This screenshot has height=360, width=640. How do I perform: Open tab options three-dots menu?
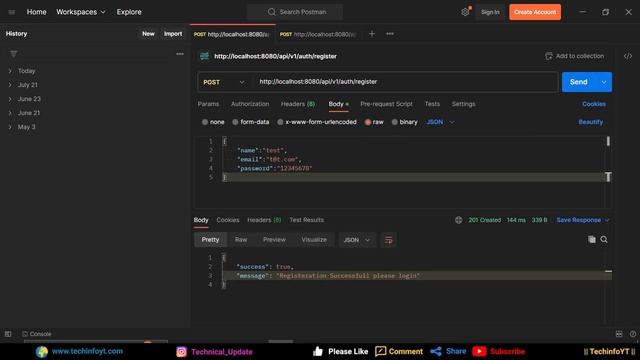point(390,34)
